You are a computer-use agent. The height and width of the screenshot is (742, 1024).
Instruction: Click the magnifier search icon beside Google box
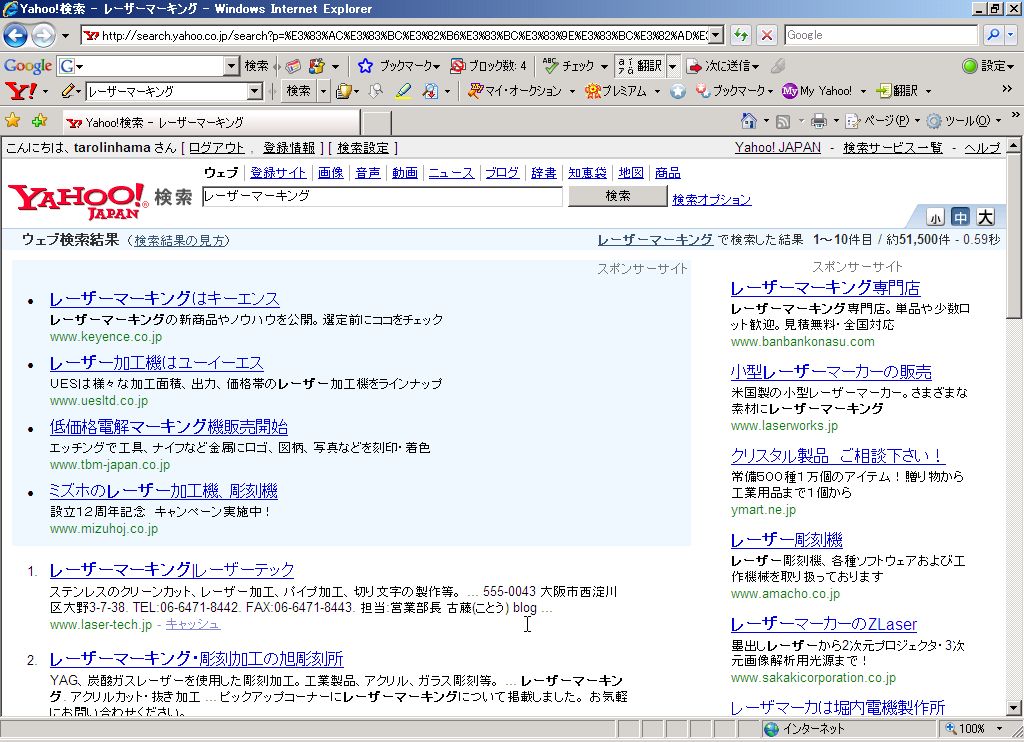(x=993, y=35)
